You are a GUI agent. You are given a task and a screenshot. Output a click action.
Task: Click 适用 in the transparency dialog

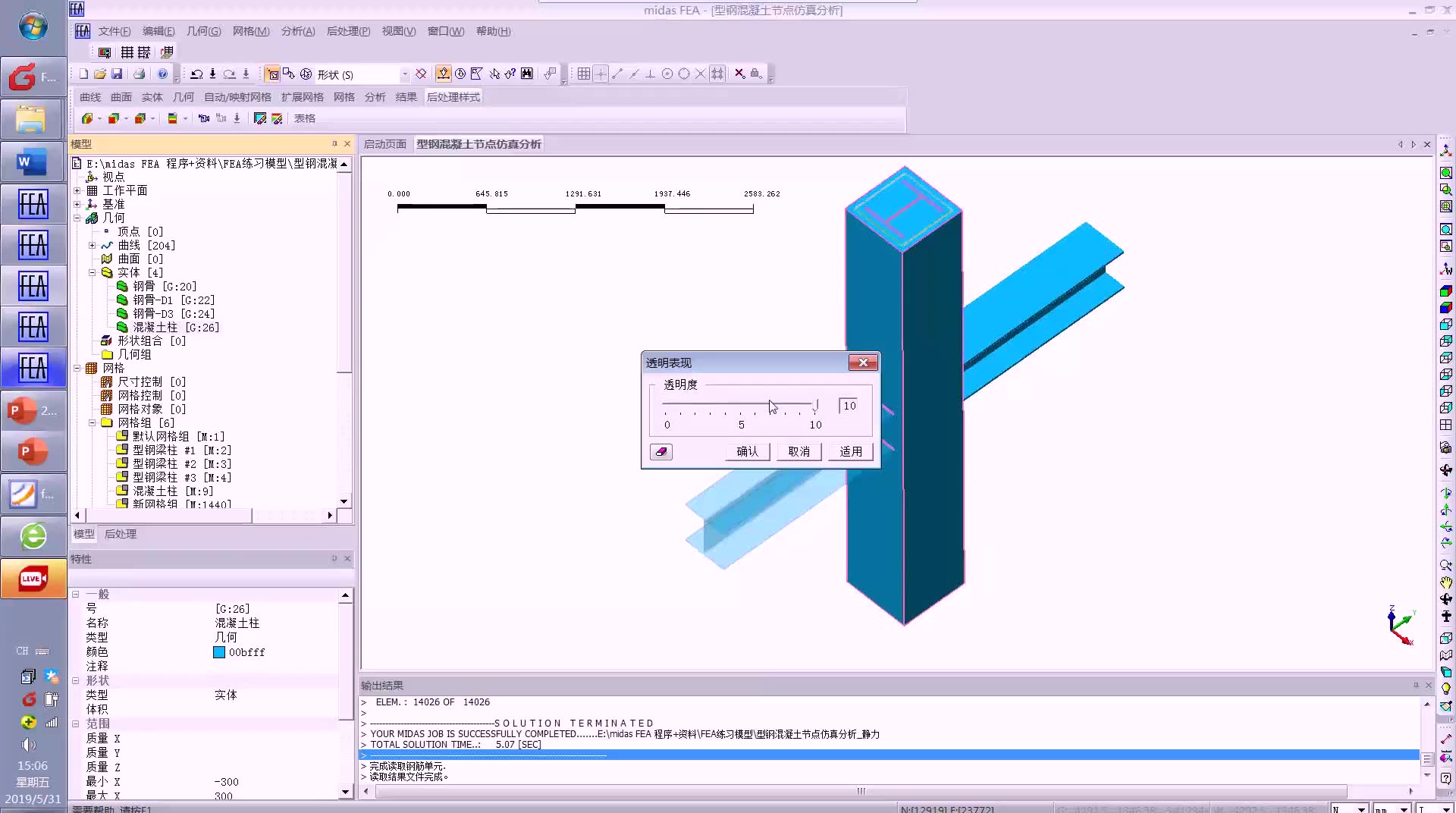point(851,452)
